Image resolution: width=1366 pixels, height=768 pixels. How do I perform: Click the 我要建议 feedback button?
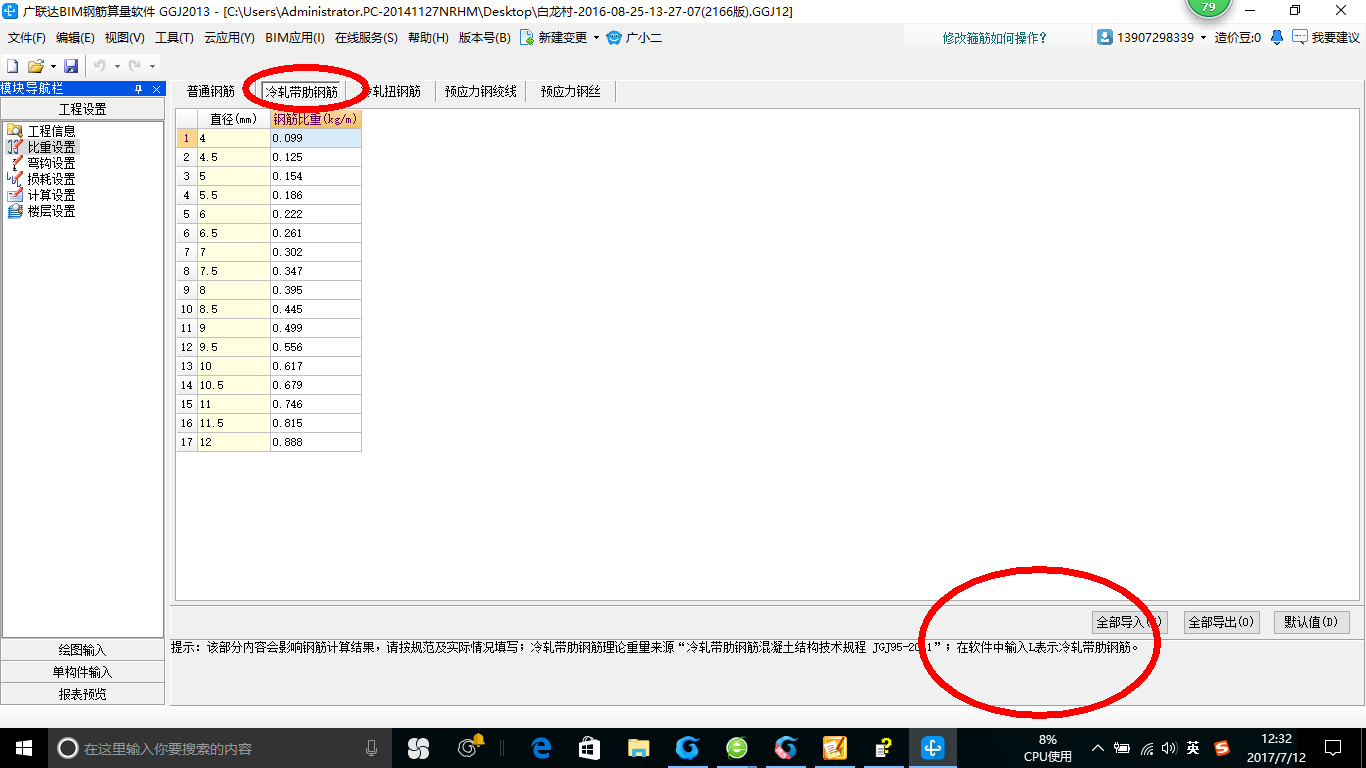click(1326, 38)
